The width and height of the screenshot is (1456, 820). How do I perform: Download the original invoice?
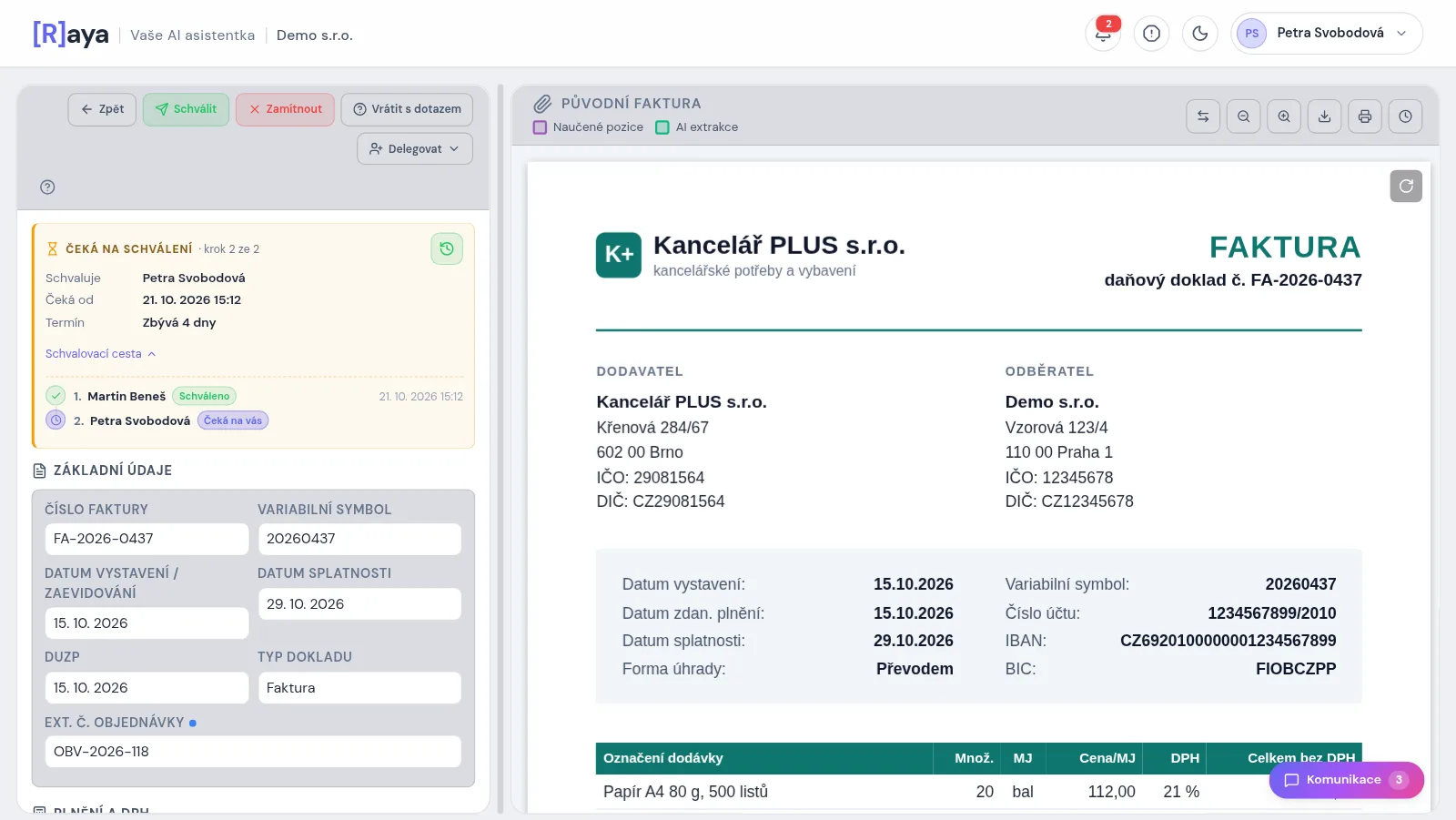click(x=1324, y=116)
